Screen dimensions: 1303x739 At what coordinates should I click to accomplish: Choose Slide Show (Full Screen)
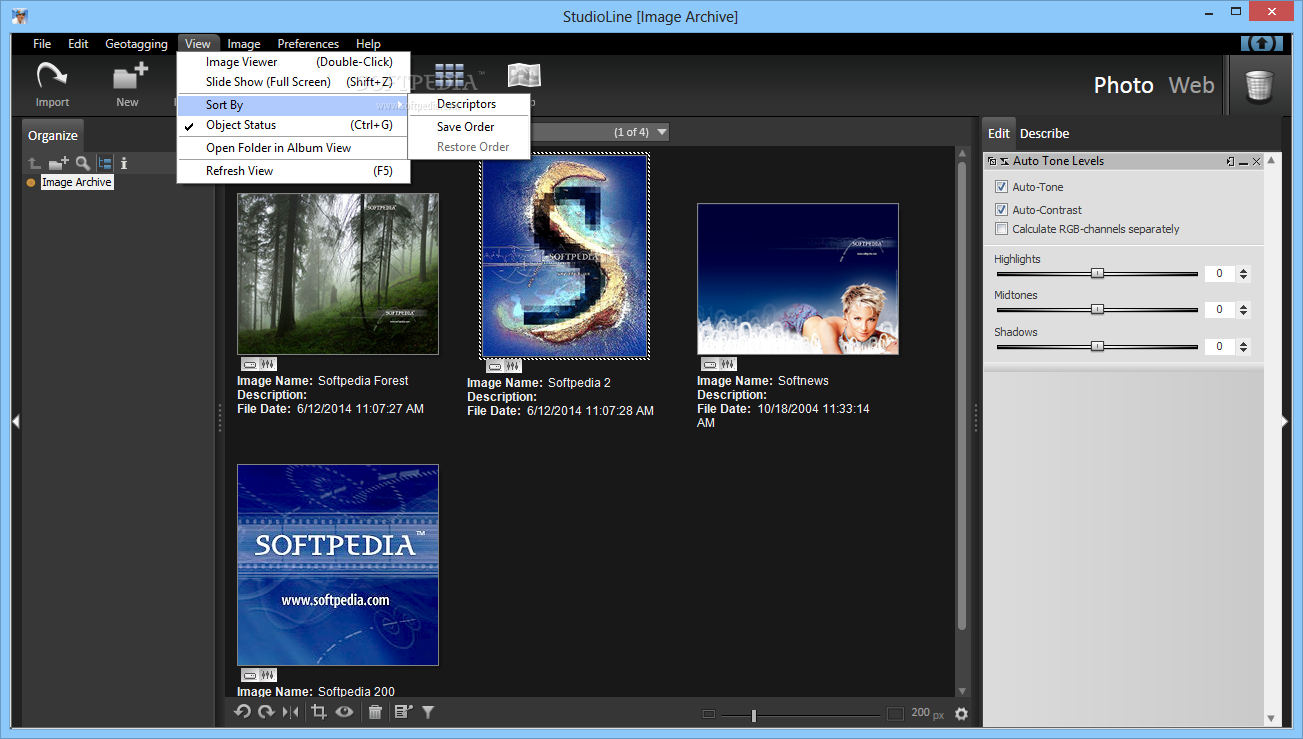pyautogui.click(x=293, y=82)
